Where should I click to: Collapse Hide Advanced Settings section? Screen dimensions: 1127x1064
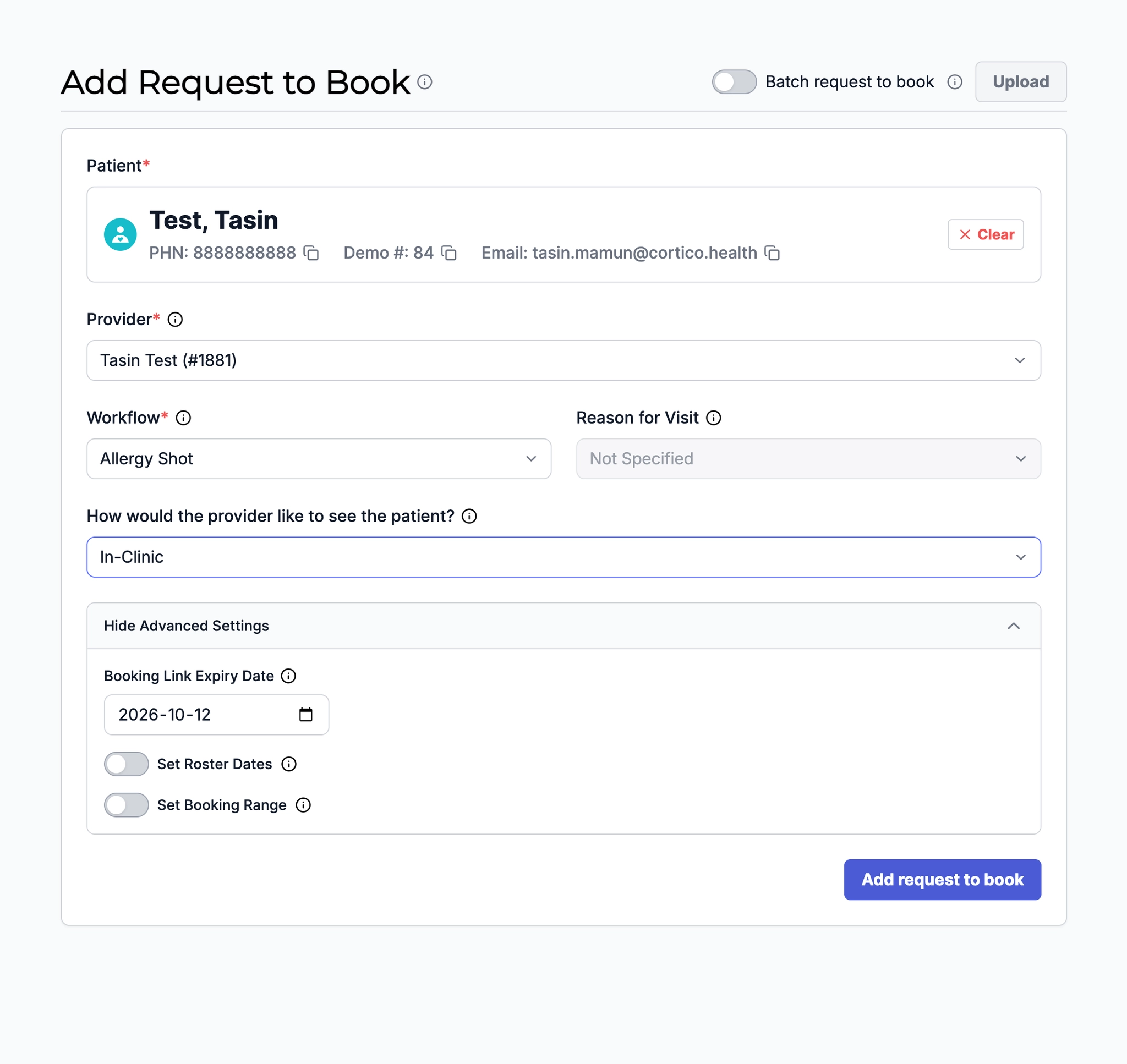tap(563, 626)
